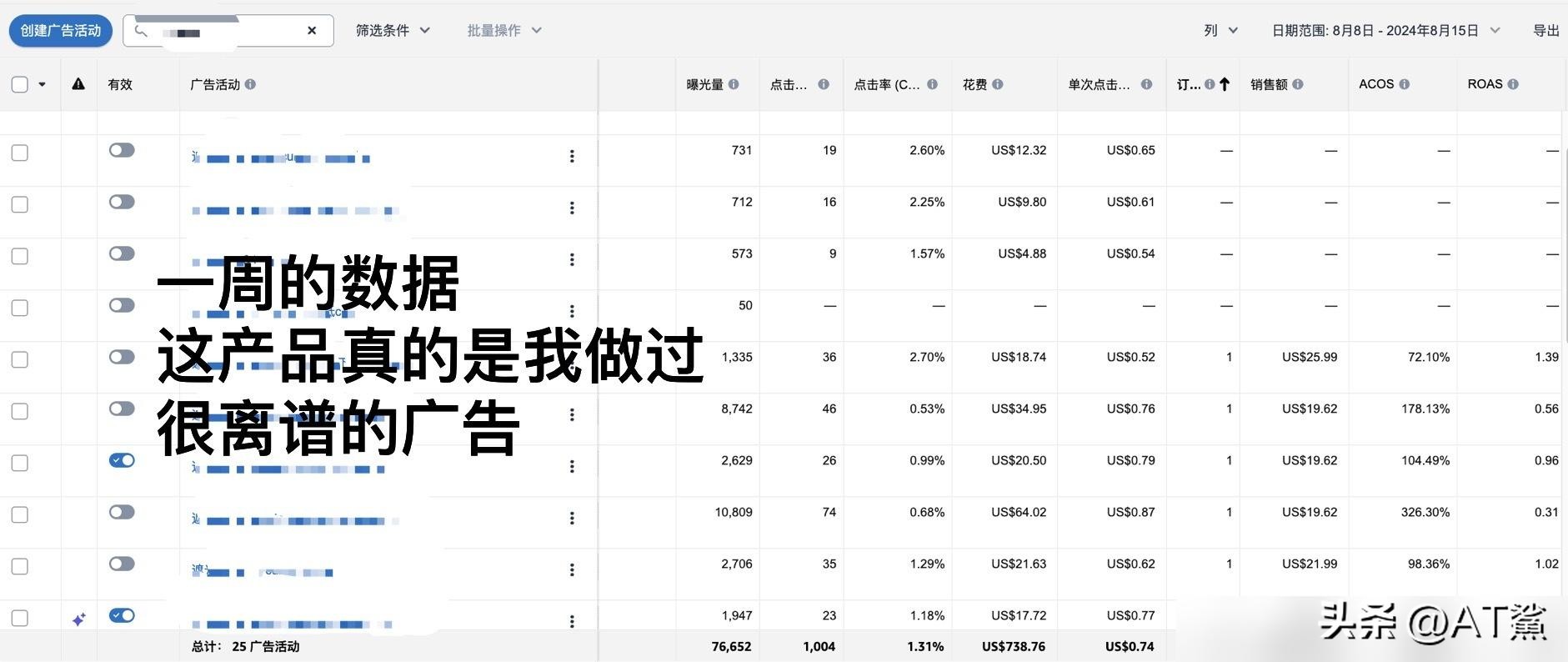Click the 广告活动 info icon
The width and height of the screenshot is (1568, 662).
pos(250,84)
